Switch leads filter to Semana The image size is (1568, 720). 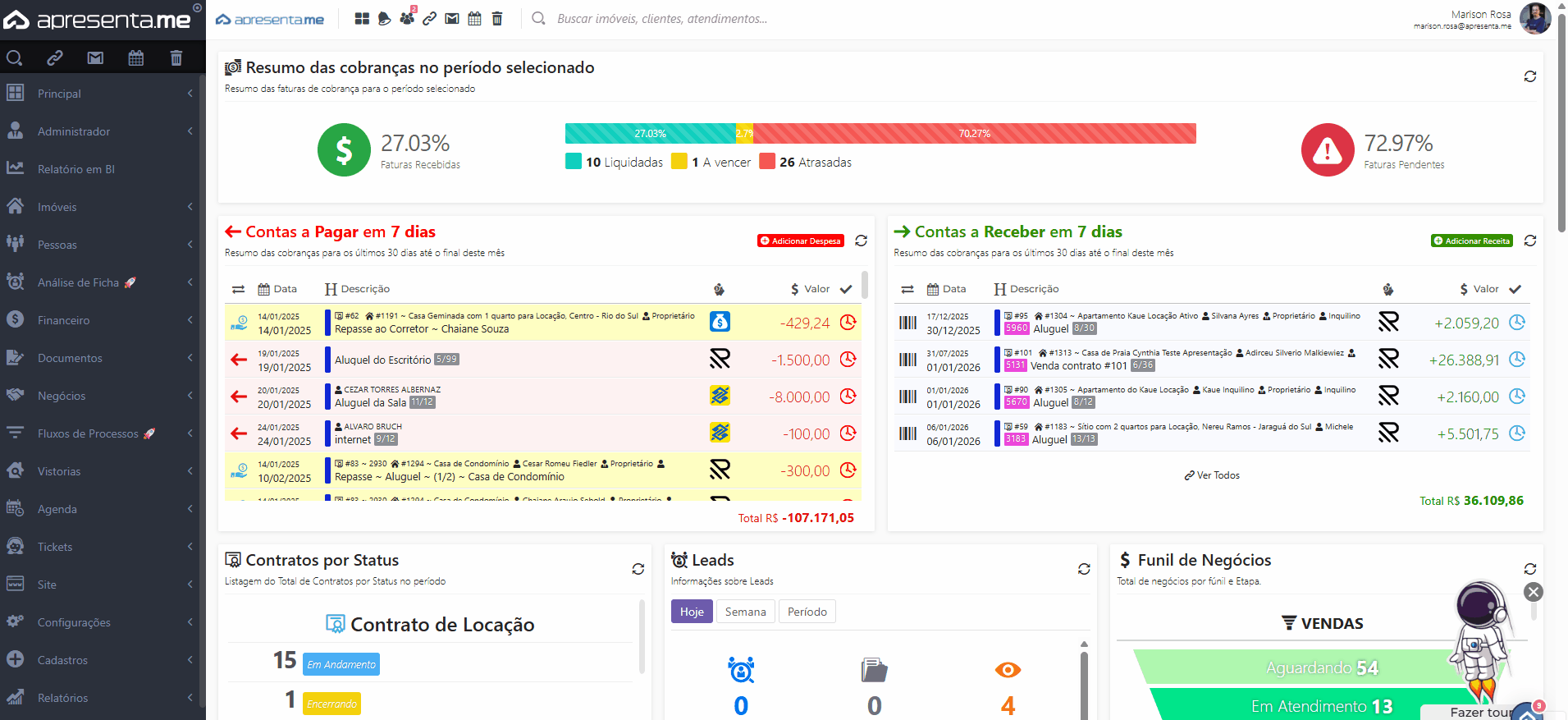coord(745,612)
